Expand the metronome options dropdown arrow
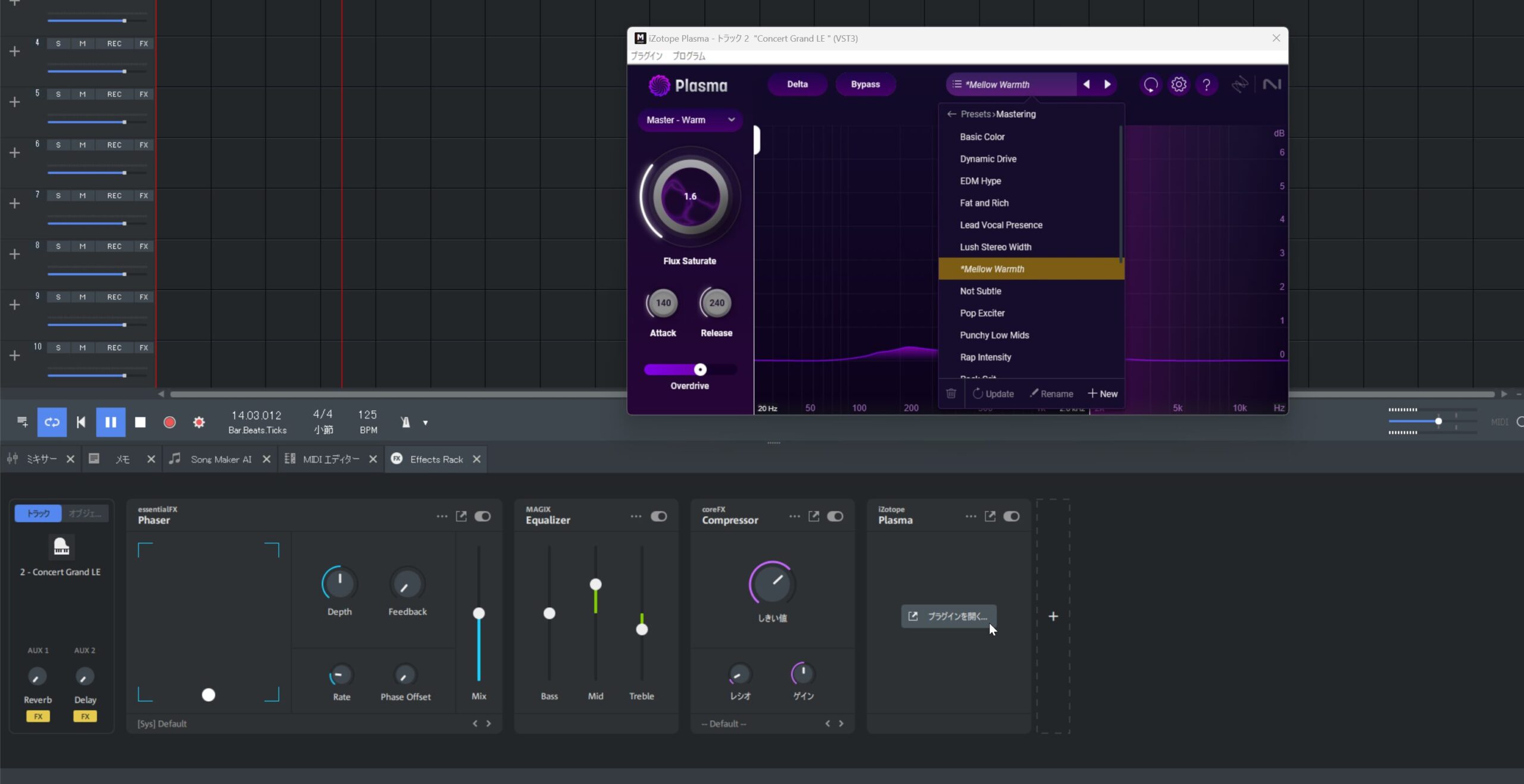The image size is (1524, 784). pyautogui.click(x=425, y=423)
